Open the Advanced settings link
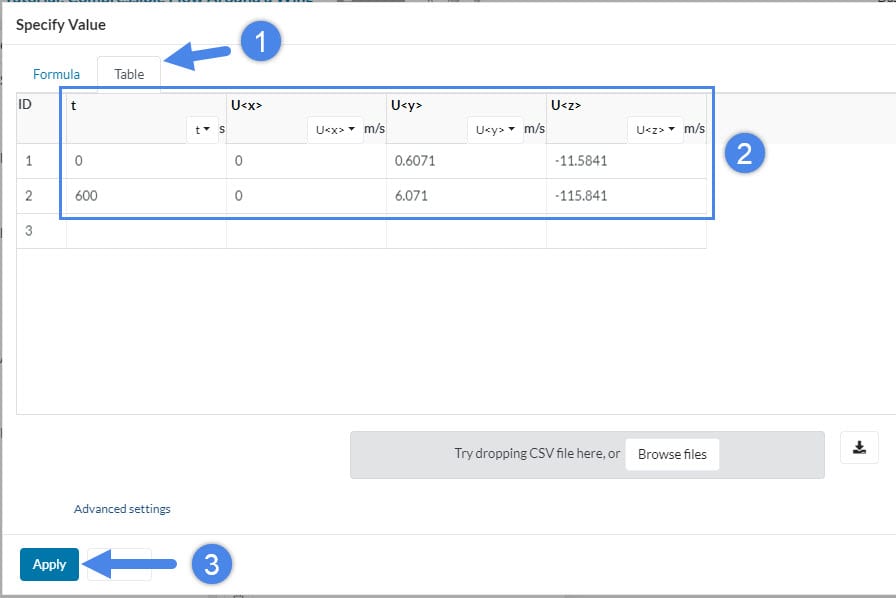 (x=122, y=509)
